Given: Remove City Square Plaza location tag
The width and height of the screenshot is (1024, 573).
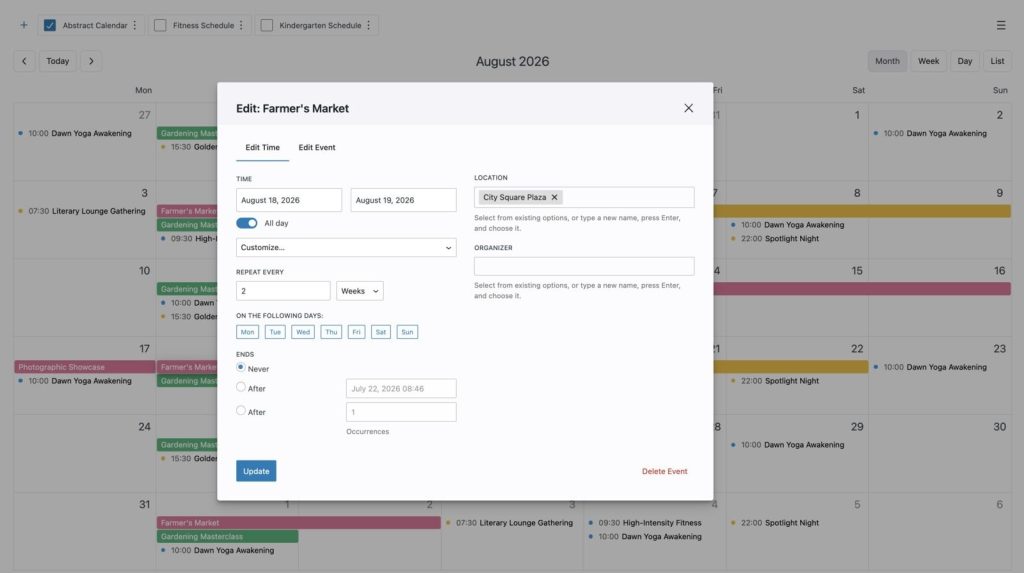Looking at the screenshot, I should 554,197.
